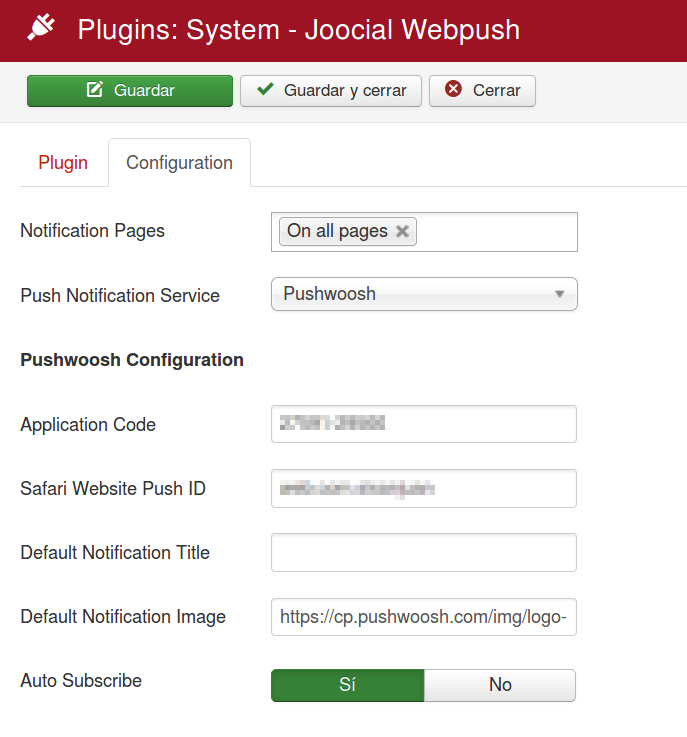Viewport: 687px width, 737px height.
Task: Click the Cerrar button
Action: tap(482, 91)
